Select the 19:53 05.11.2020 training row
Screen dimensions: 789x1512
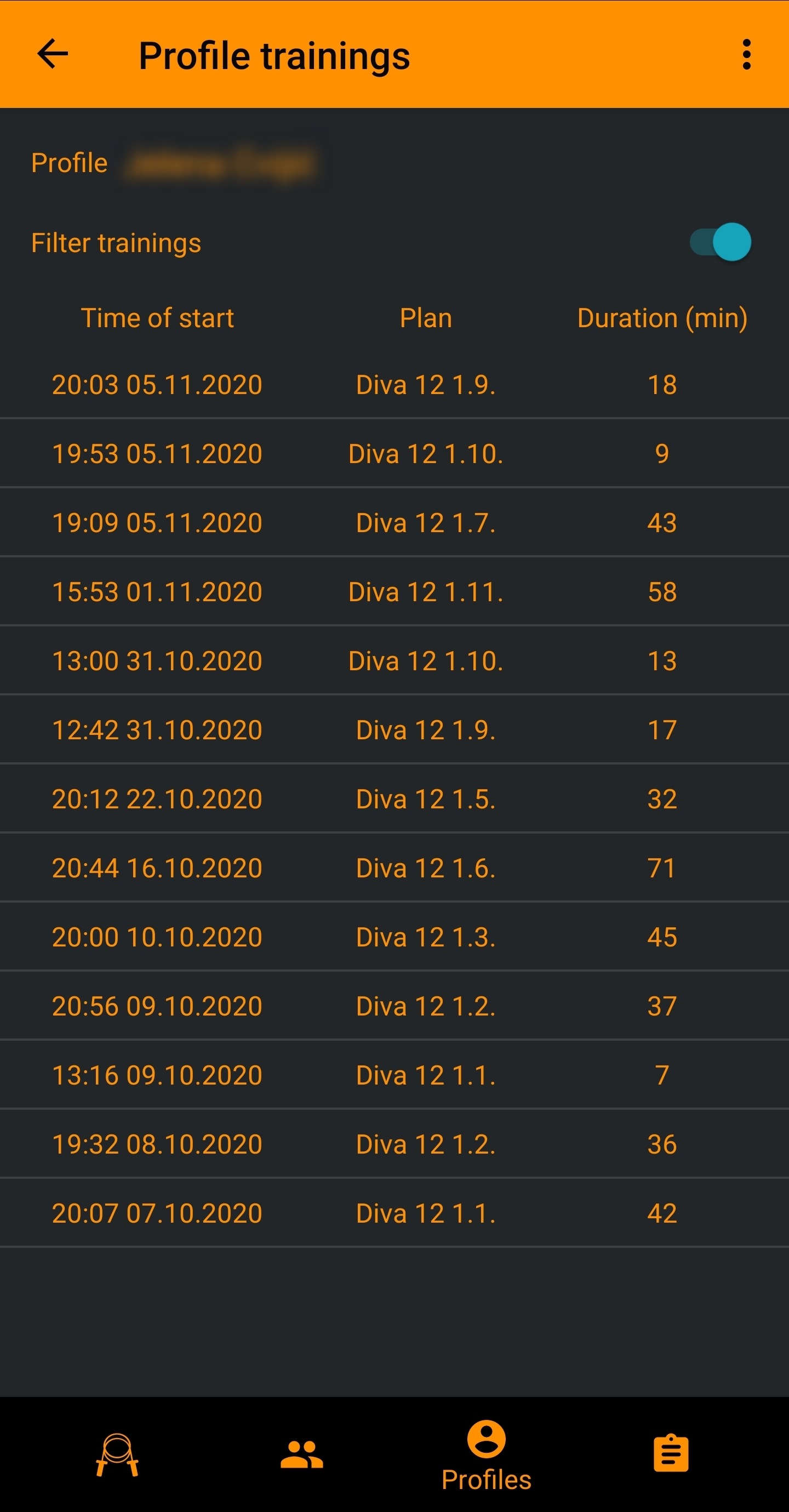[395, 453]
